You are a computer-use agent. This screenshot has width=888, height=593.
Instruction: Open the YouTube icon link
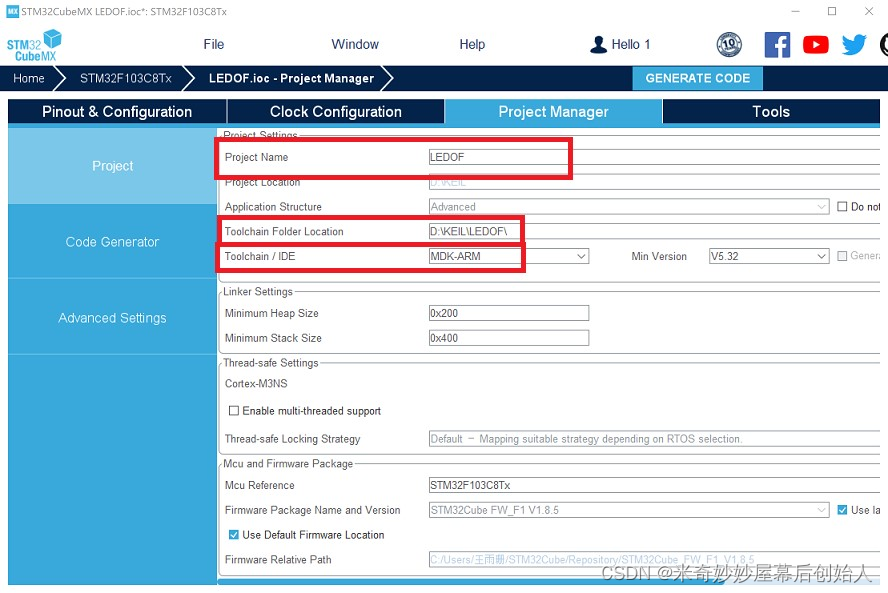pyautogui.click(x=816, y=45)
